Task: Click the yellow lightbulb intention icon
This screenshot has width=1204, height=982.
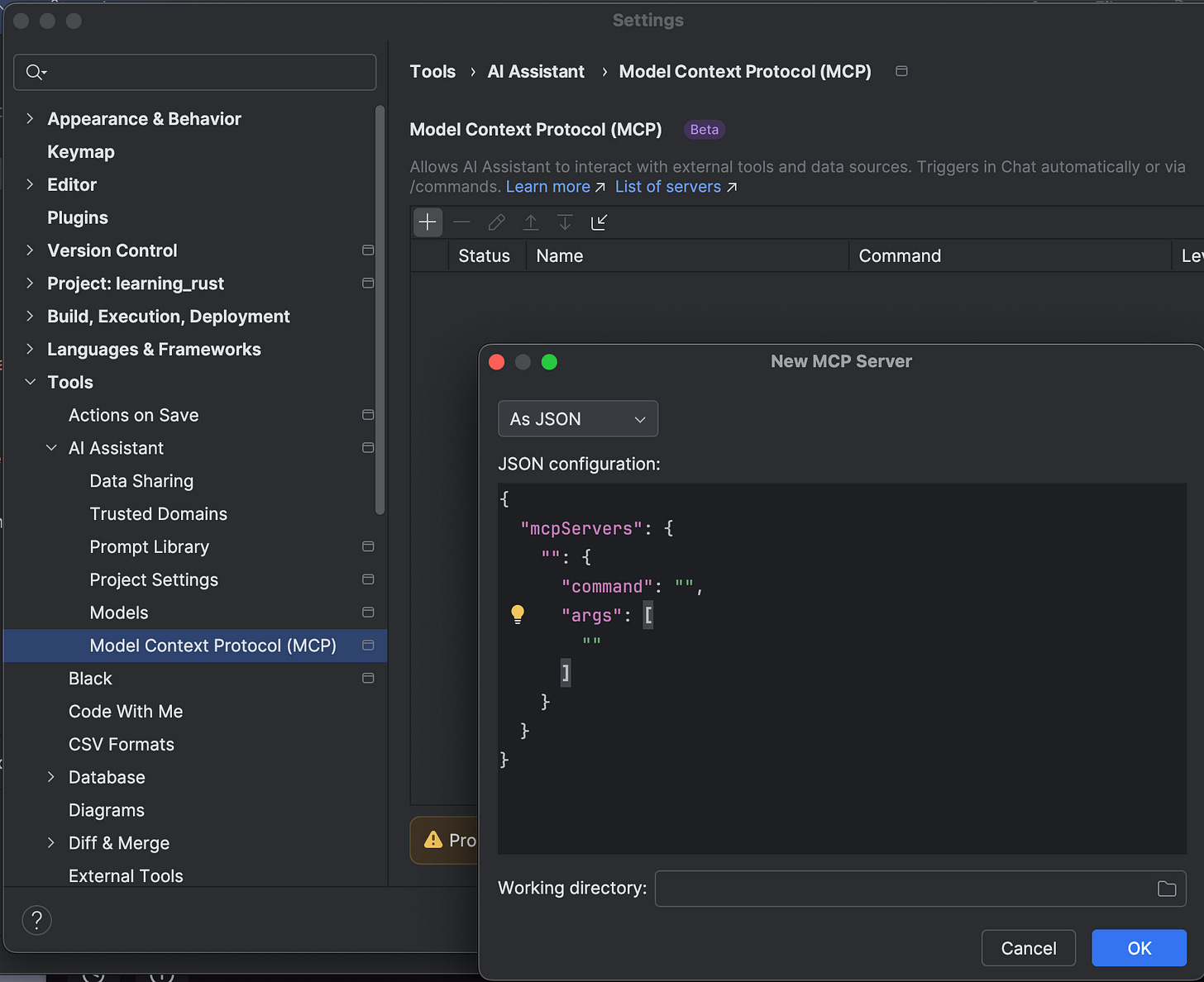Action: click(518, 614)
